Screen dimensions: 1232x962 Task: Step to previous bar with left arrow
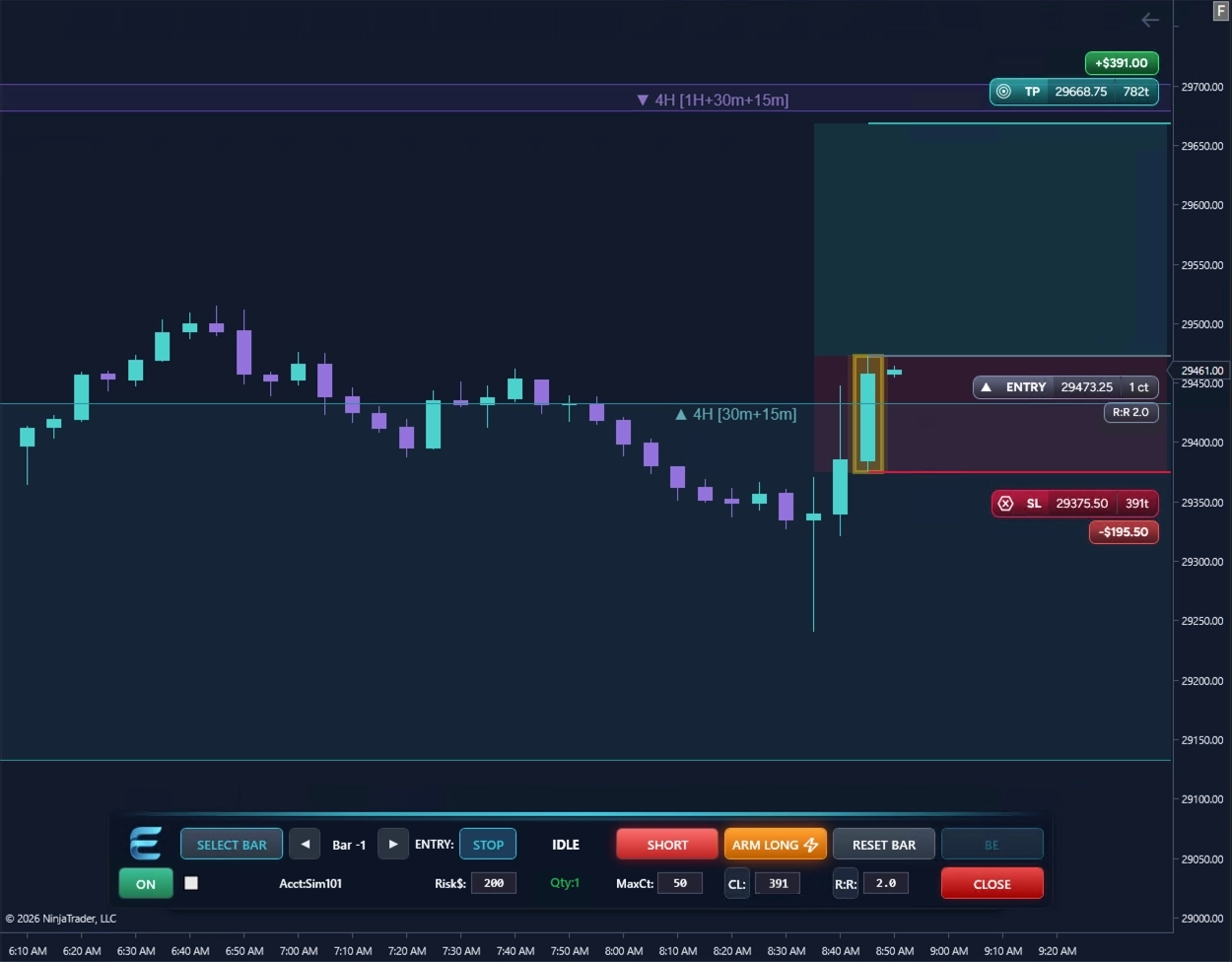click(305, 844)
